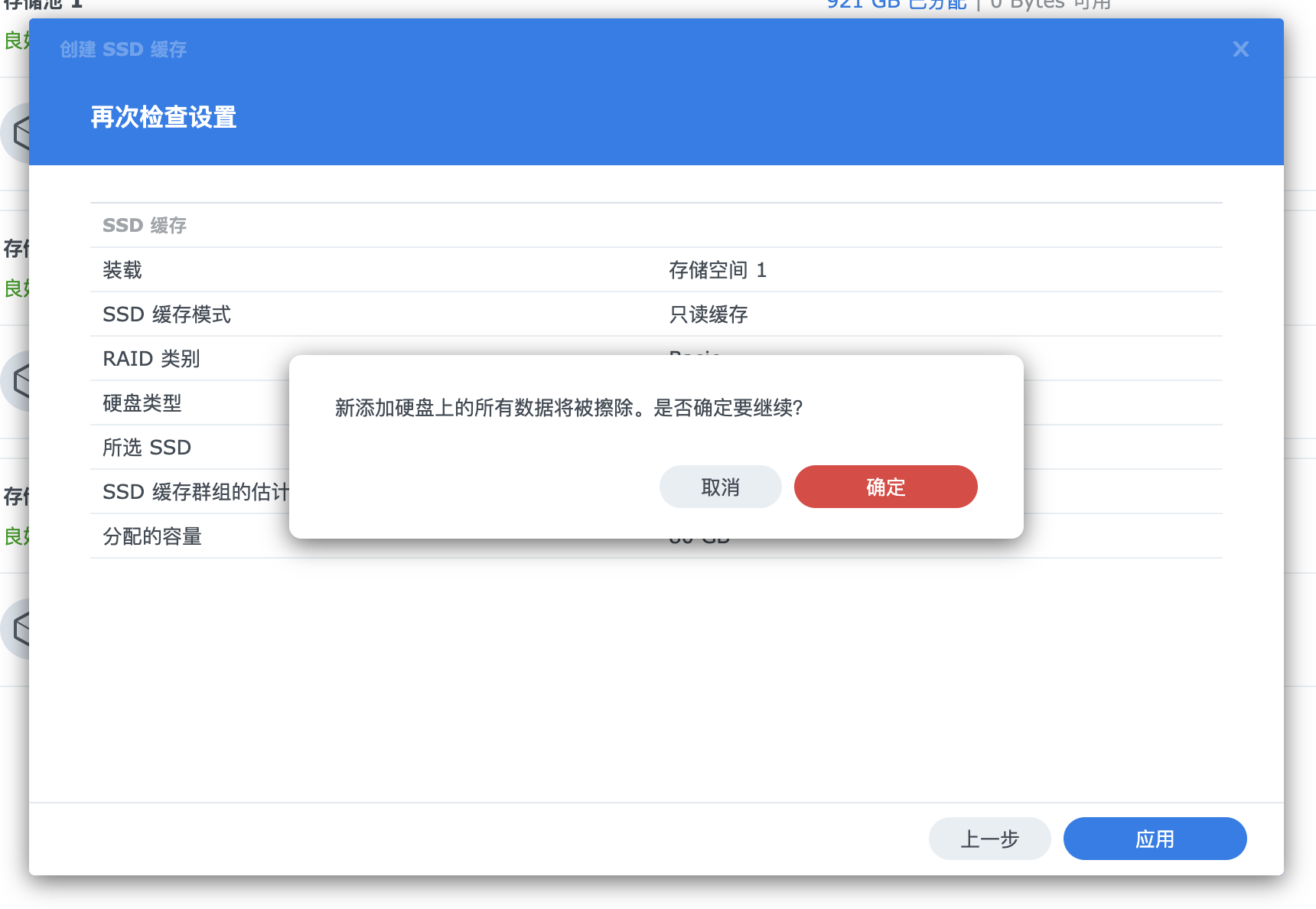Select the 所选 SSD row label
This screenshot has width=1316, height=909.
click(x=147, y=448)
